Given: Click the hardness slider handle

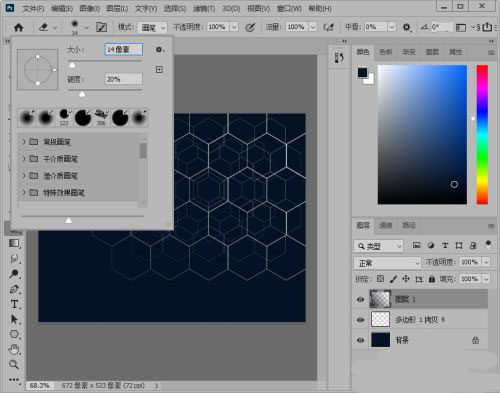Looking at the screenshot, I should (x=82, y=94).
